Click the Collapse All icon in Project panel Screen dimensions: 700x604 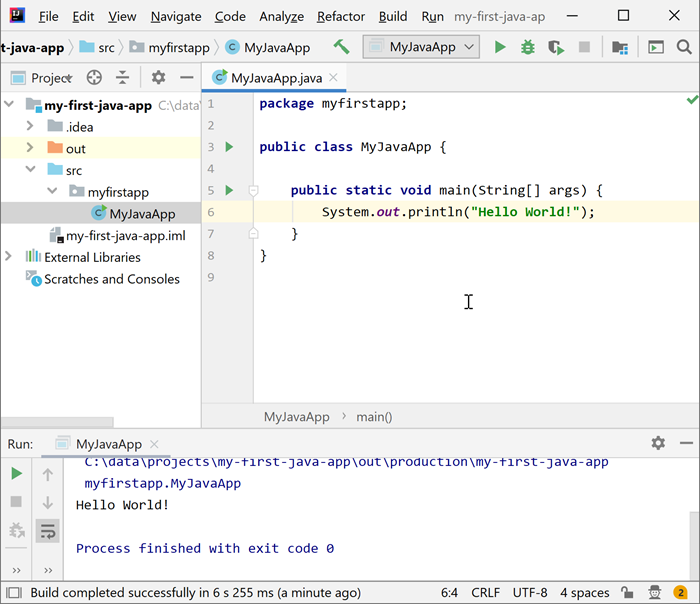tap(122, 78)
